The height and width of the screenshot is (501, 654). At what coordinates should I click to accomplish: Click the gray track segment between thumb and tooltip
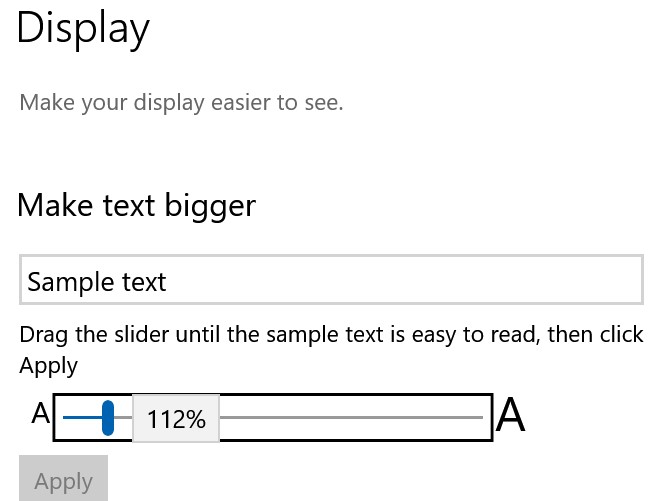[x=123, y=417]
